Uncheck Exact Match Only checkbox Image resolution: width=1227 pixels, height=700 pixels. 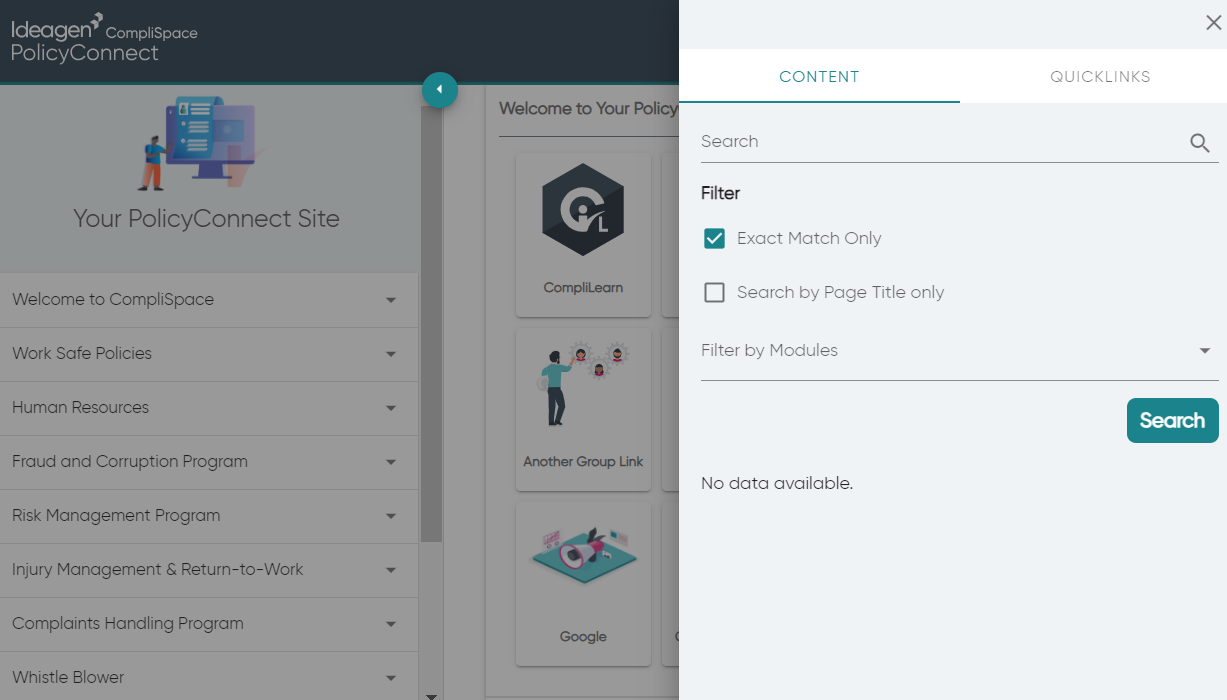[x=714, y=238]
